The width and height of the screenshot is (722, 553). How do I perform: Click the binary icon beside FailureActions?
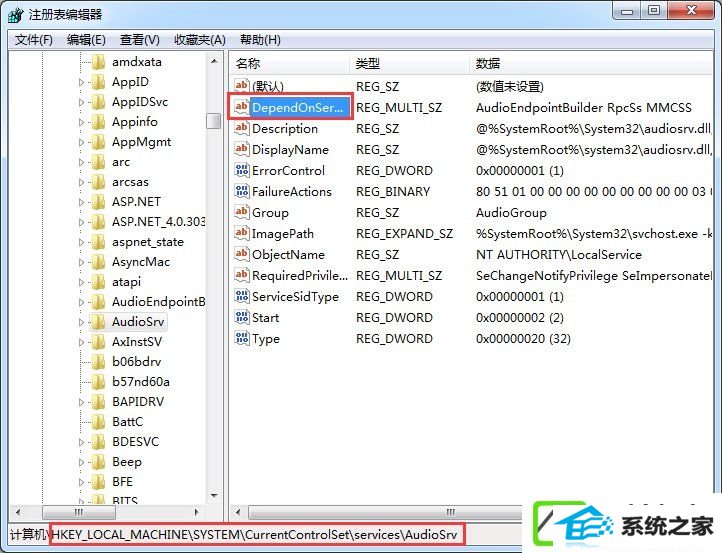click(242, 191)
